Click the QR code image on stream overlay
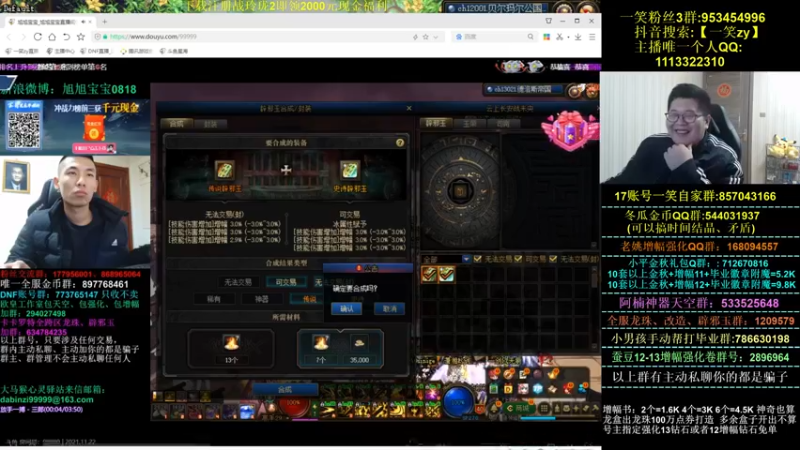This screenshot has height=450, width=800. tap(24, 130)
